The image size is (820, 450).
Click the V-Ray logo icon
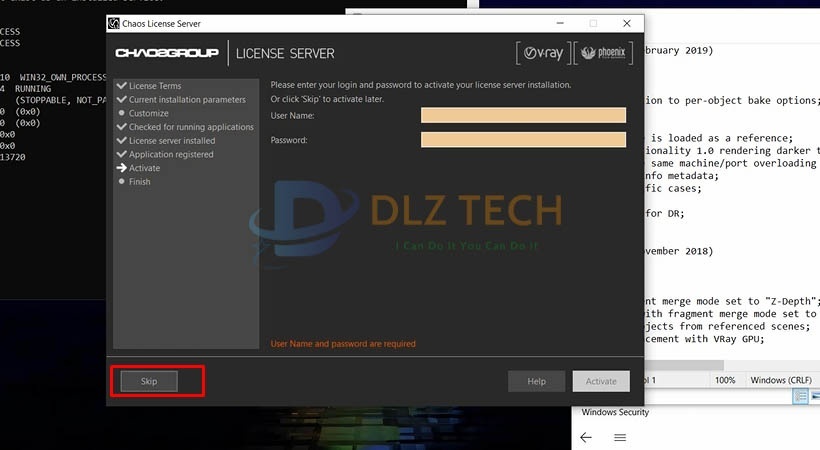pyautogui.click(x=541, y=53)
